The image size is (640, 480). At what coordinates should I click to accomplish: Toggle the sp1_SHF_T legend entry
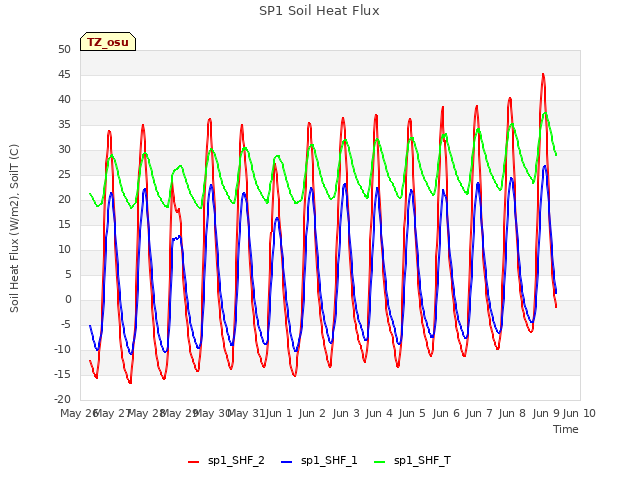click(412, 460)
